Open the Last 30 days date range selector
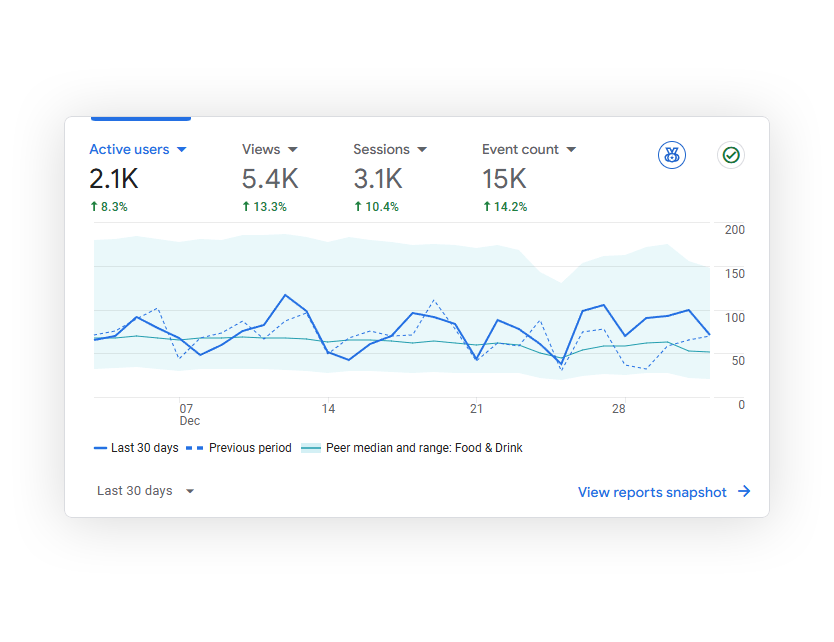This screenshot has width=834, height=642. point(145,491)
